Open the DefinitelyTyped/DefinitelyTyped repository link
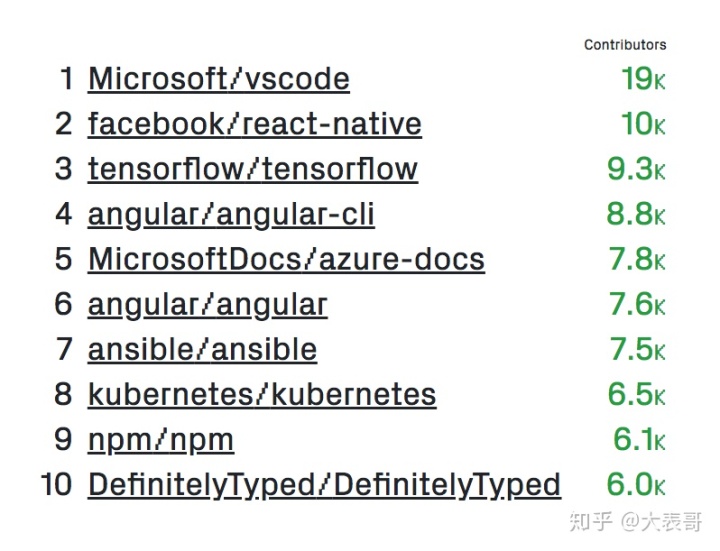 click(x=325, y=485)
